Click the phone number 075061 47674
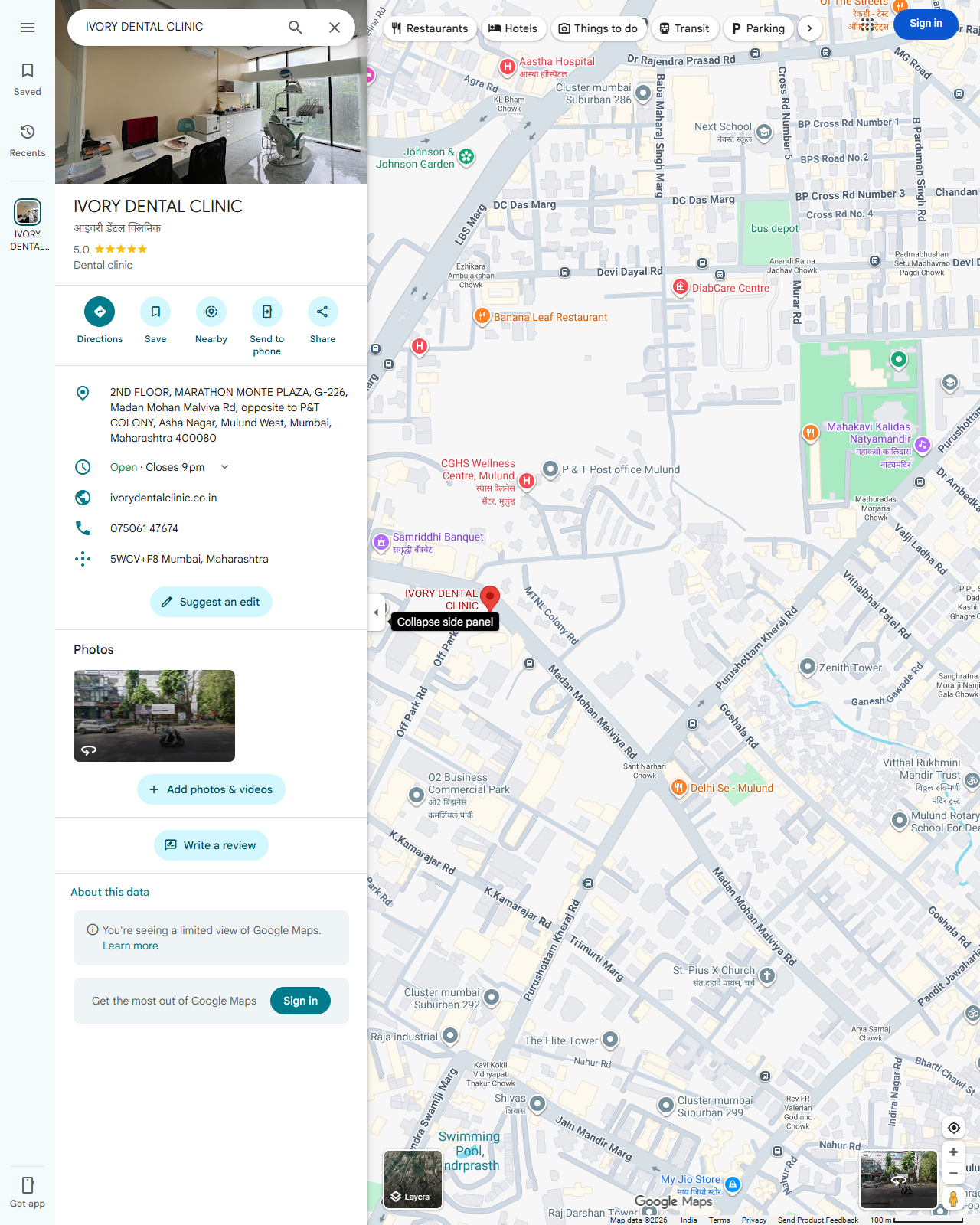The height and width of the screenshot is (1225, 980). click(x=144, y=528)
